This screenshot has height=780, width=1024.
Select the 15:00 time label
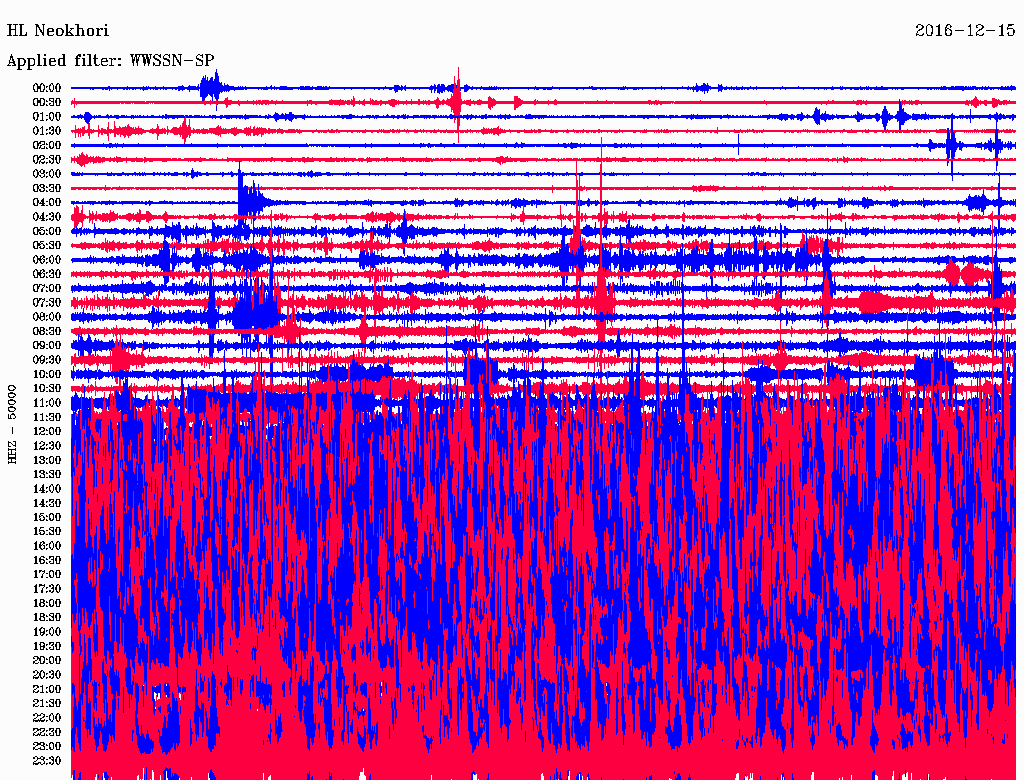[x=47, y=517]
